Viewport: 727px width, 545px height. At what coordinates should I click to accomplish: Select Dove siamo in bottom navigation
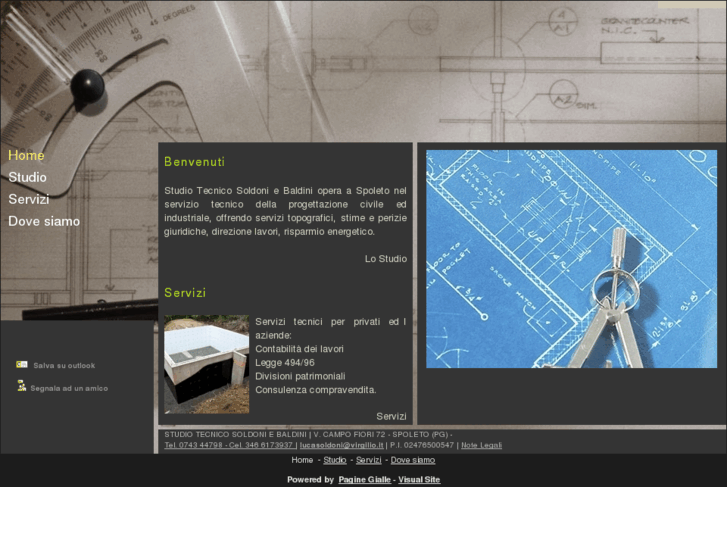pyautogui.click(x=413, y=460)
